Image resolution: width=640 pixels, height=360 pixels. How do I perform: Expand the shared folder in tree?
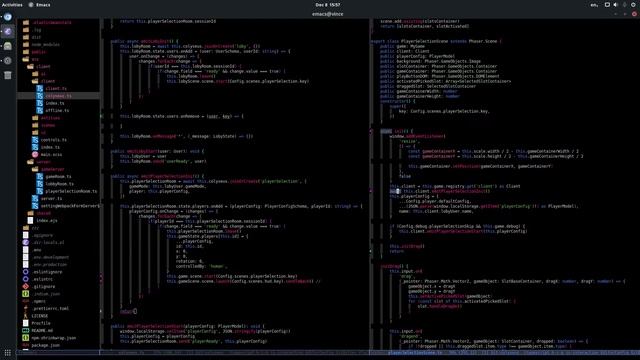pyautogui.click(x=39, y=213)
